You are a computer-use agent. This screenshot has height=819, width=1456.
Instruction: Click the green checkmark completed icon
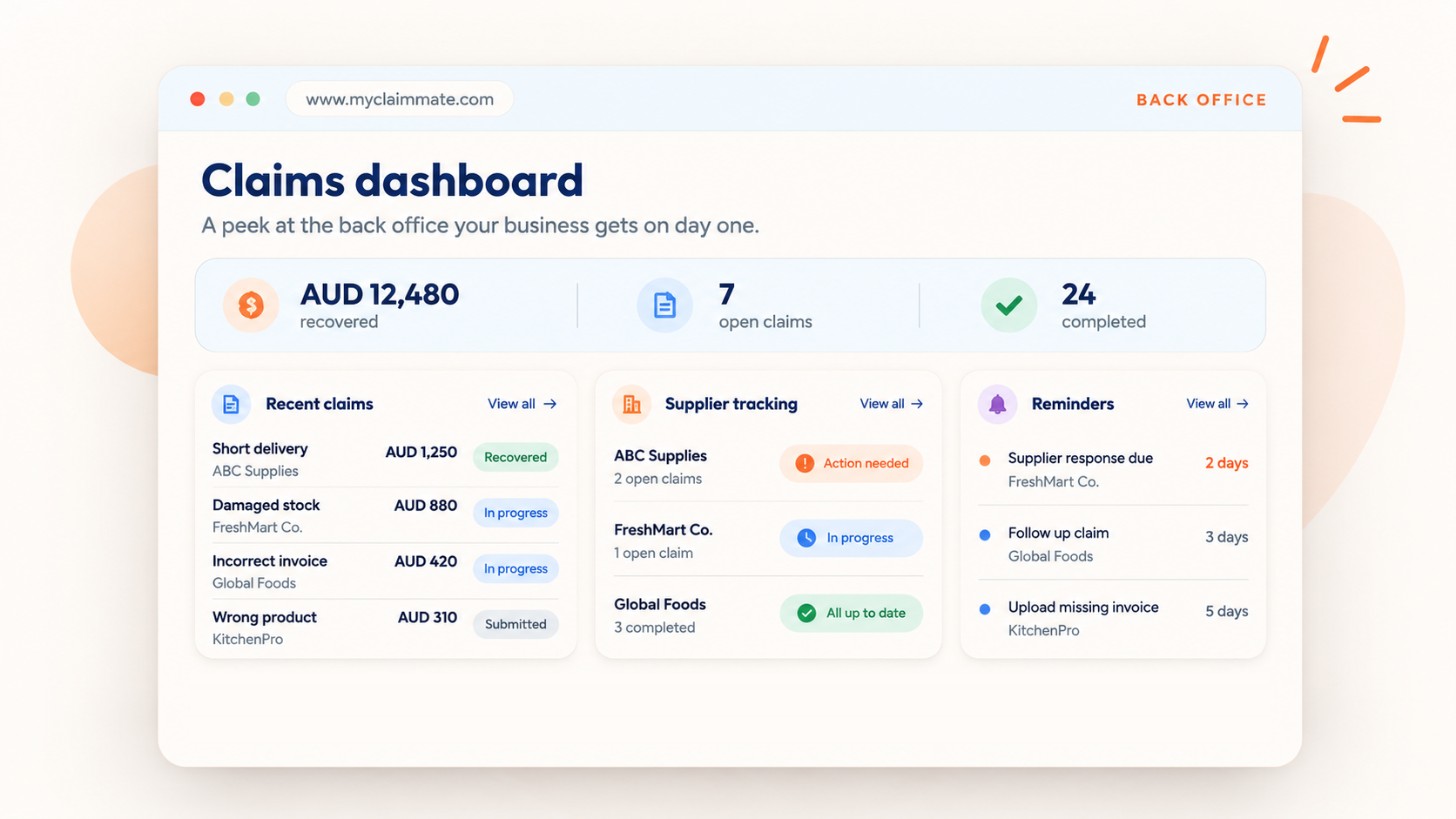(1008, 305)
